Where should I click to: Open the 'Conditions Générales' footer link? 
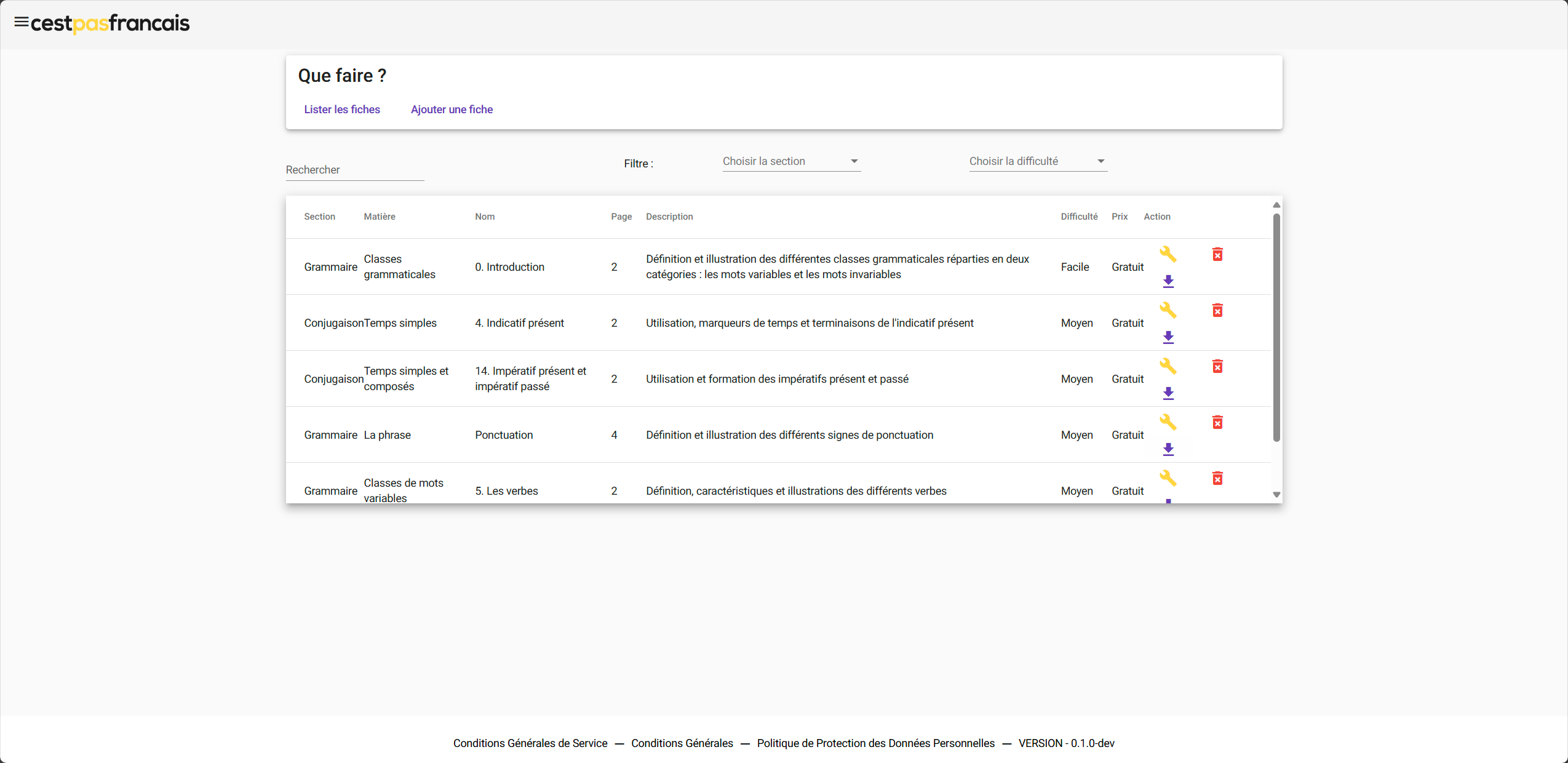682,743
